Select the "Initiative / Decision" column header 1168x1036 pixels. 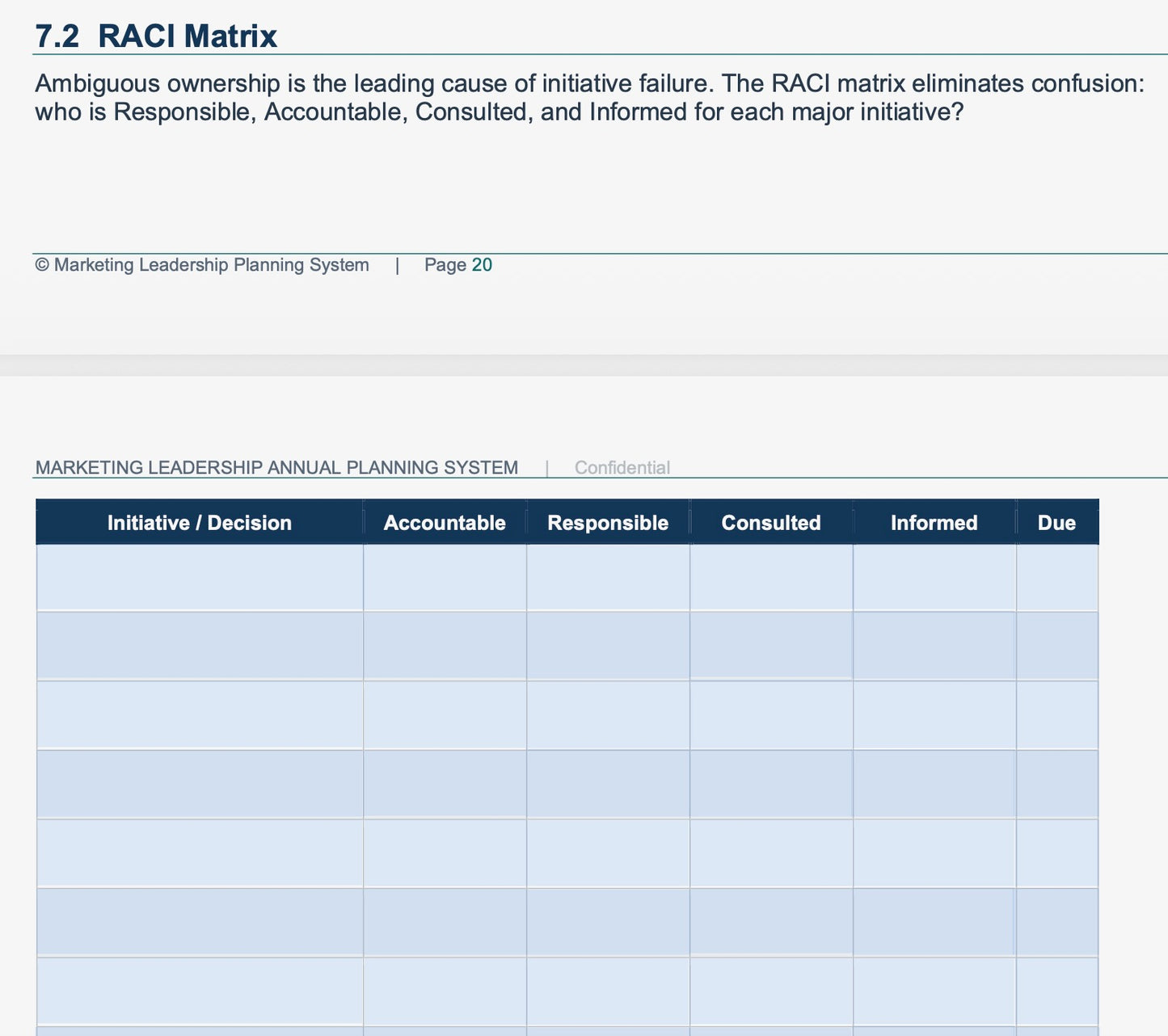[200, 523]
